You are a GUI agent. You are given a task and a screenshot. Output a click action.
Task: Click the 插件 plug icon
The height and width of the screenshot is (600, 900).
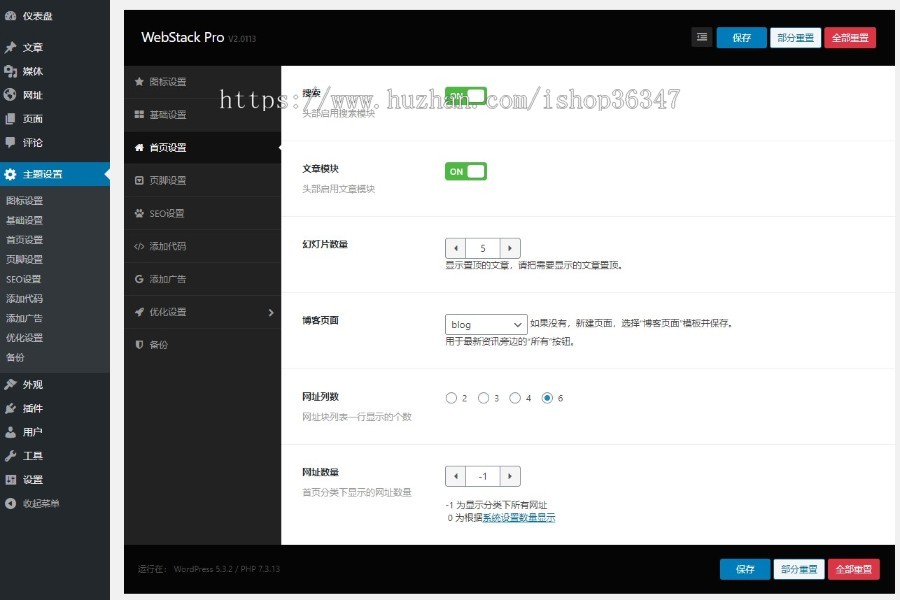10,408
